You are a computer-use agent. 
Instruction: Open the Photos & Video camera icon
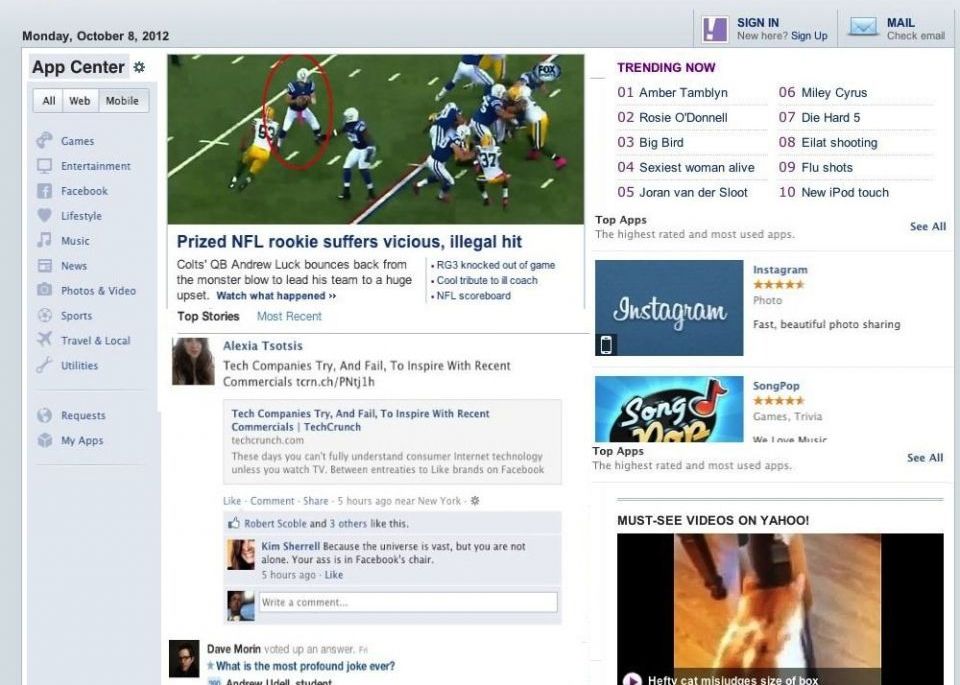(x=44, y=290)
